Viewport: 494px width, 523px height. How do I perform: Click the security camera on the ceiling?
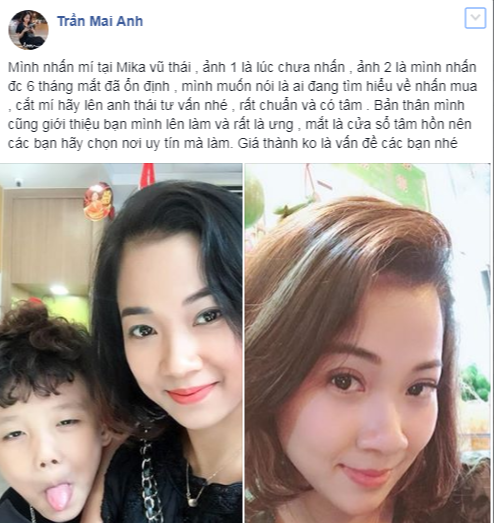[x=18, y=182]
